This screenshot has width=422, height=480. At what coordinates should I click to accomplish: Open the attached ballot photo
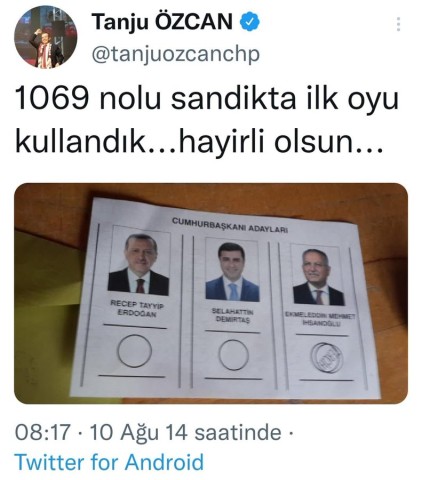211,293
